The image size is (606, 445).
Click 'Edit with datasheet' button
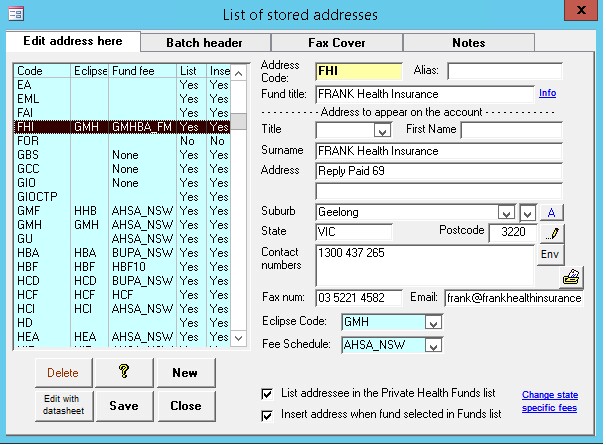pyautogui.click(x=63, y=405)
